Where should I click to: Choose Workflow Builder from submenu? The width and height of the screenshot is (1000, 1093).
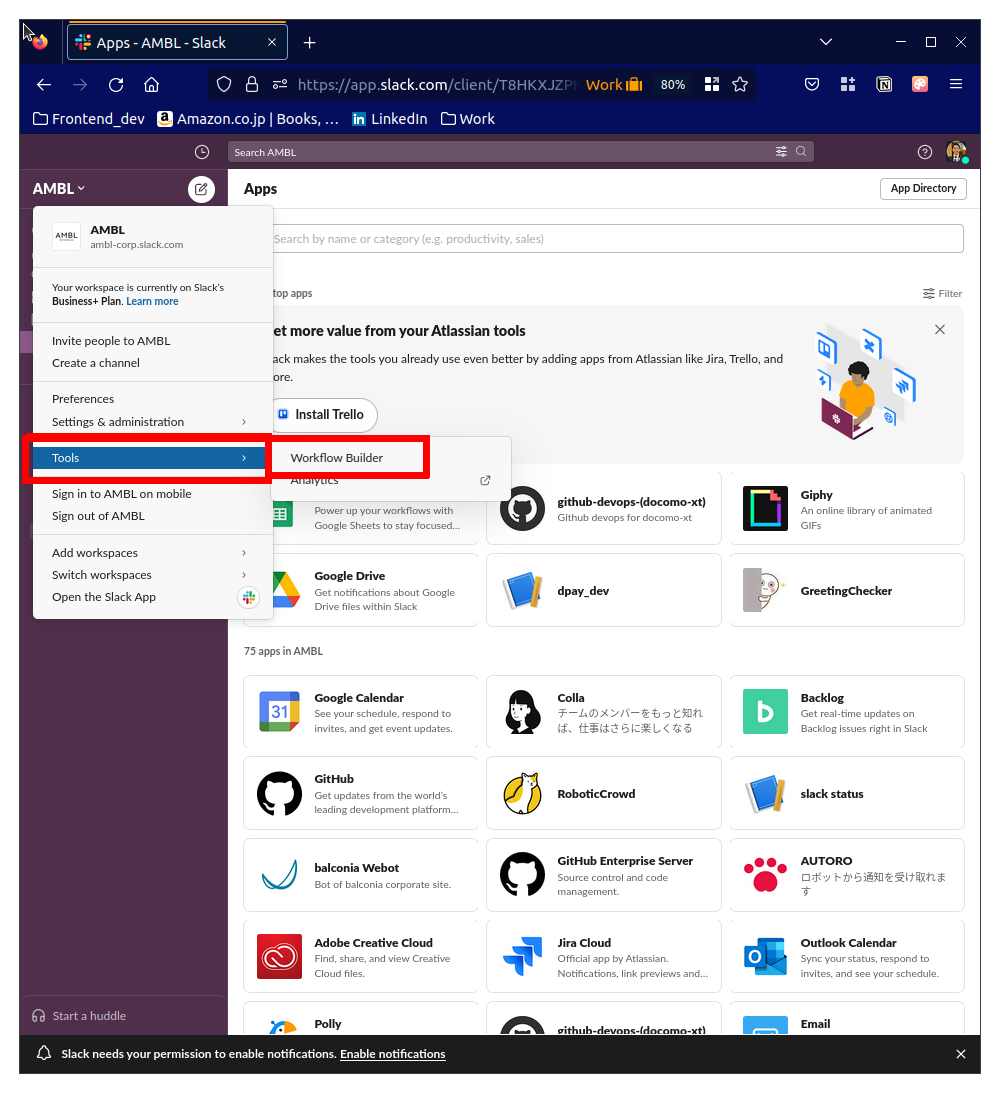(337, 458)
